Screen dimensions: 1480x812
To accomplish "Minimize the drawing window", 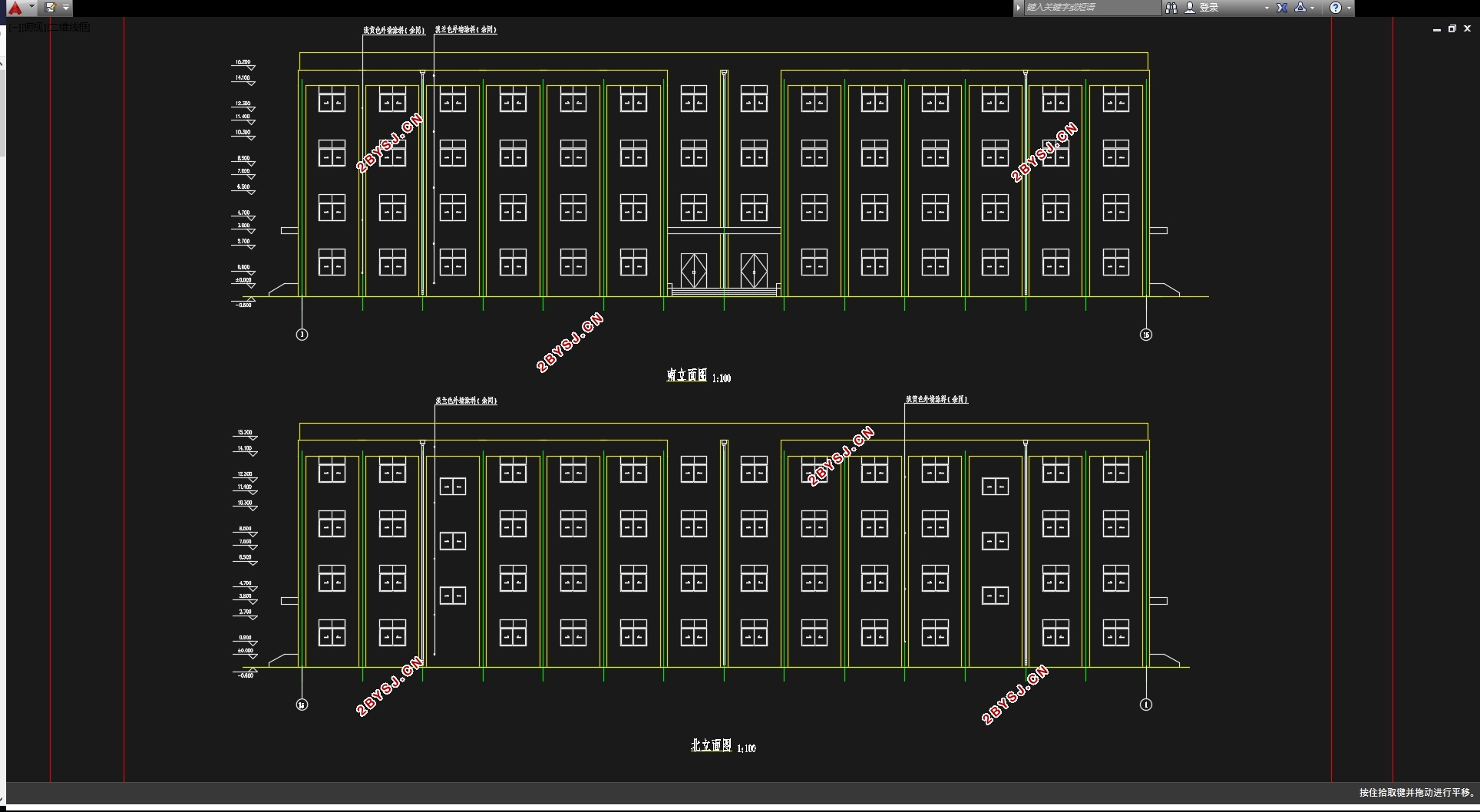I will click(1437, 28).
